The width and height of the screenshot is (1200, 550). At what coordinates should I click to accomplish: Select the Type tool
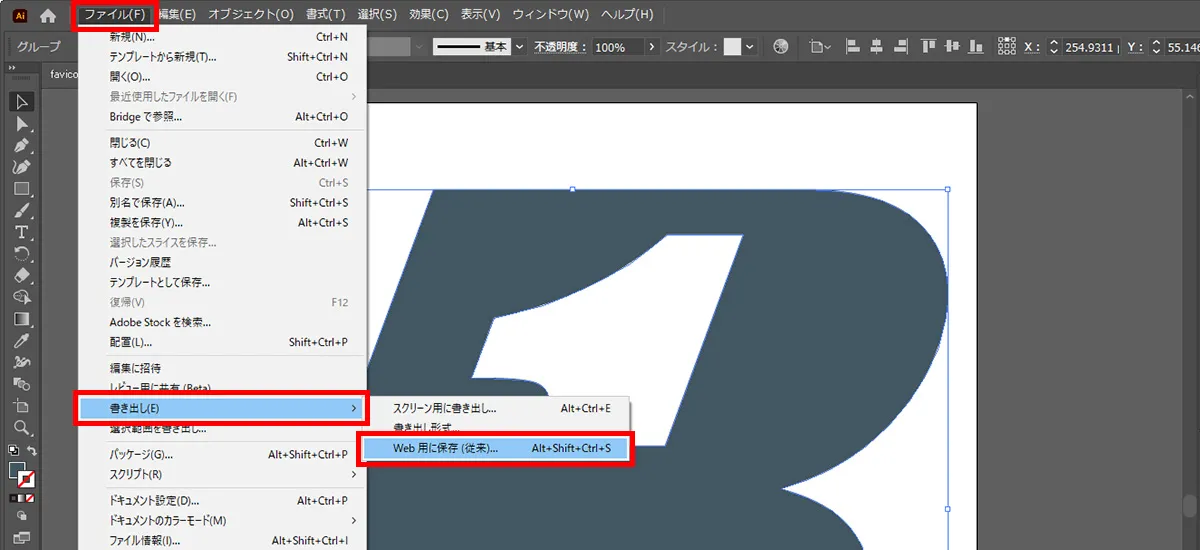coord(22,232)
